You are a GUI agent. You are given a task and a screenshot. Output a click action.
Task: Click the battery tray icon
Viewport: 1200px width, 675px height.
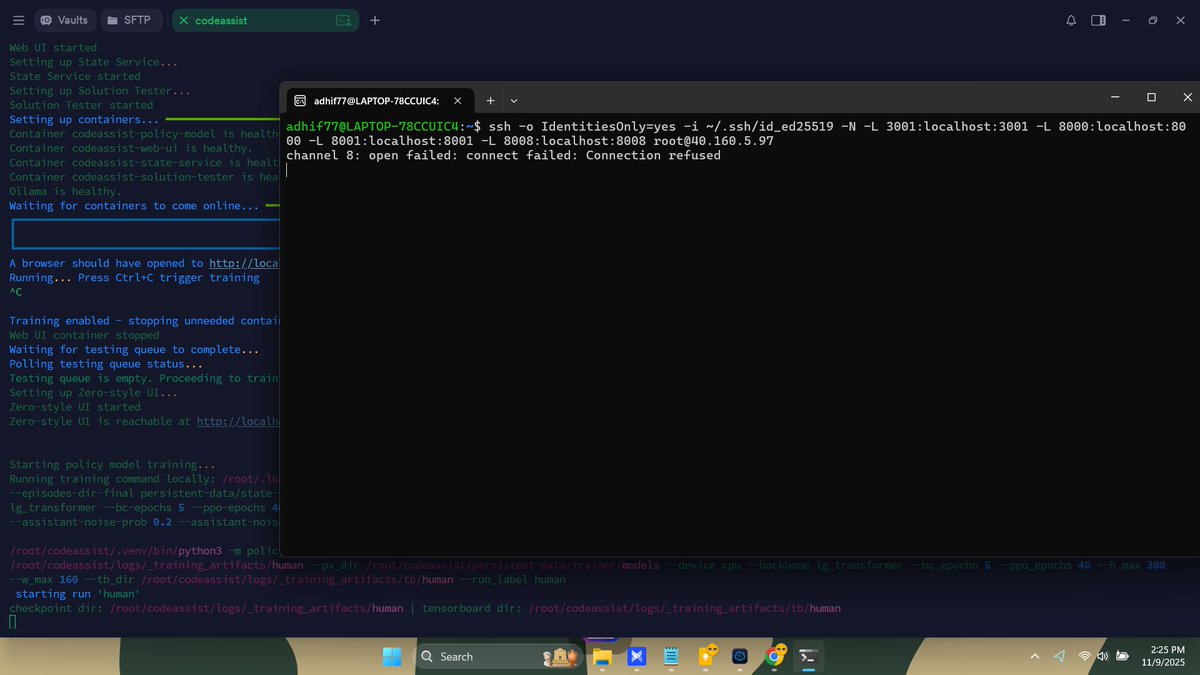[1124, 656]
